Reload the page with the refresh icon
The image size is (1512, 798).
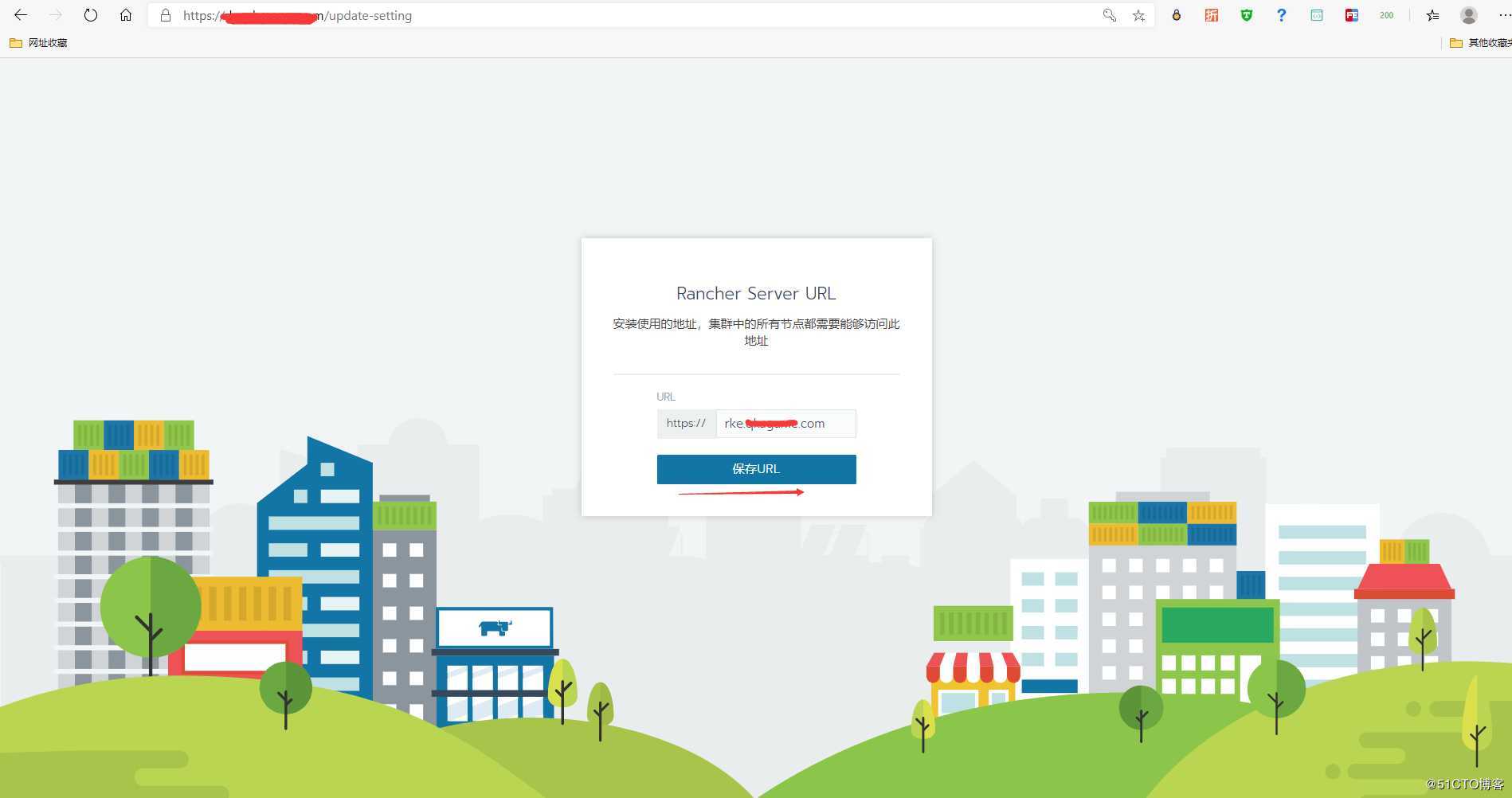click(x=91, y=15)
